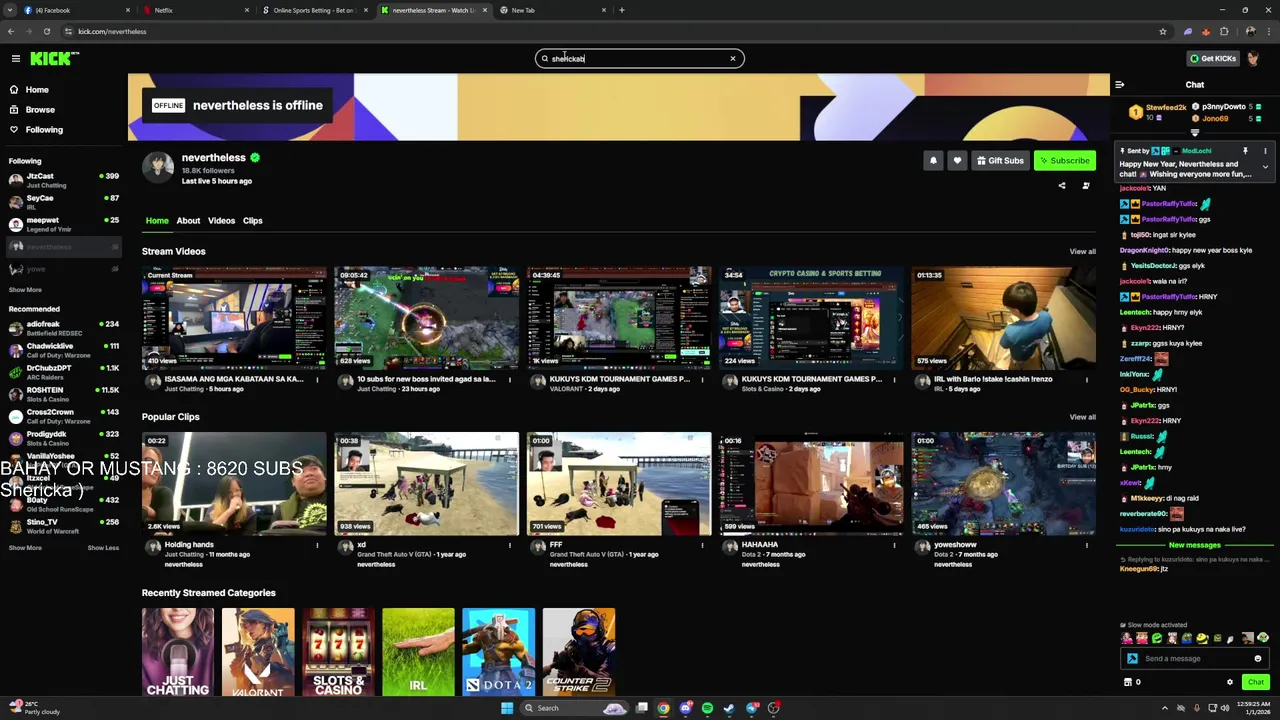Open options for Holding hands clip

click(x=318, y=545)
